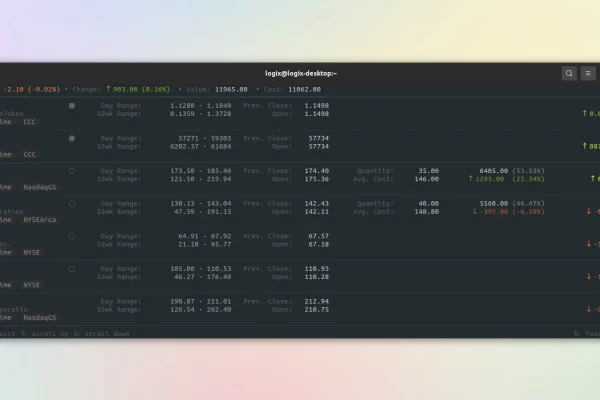Select the 52wk range 6202.37 - 61684
600x400 pixels.
click(x=201, y=146)
